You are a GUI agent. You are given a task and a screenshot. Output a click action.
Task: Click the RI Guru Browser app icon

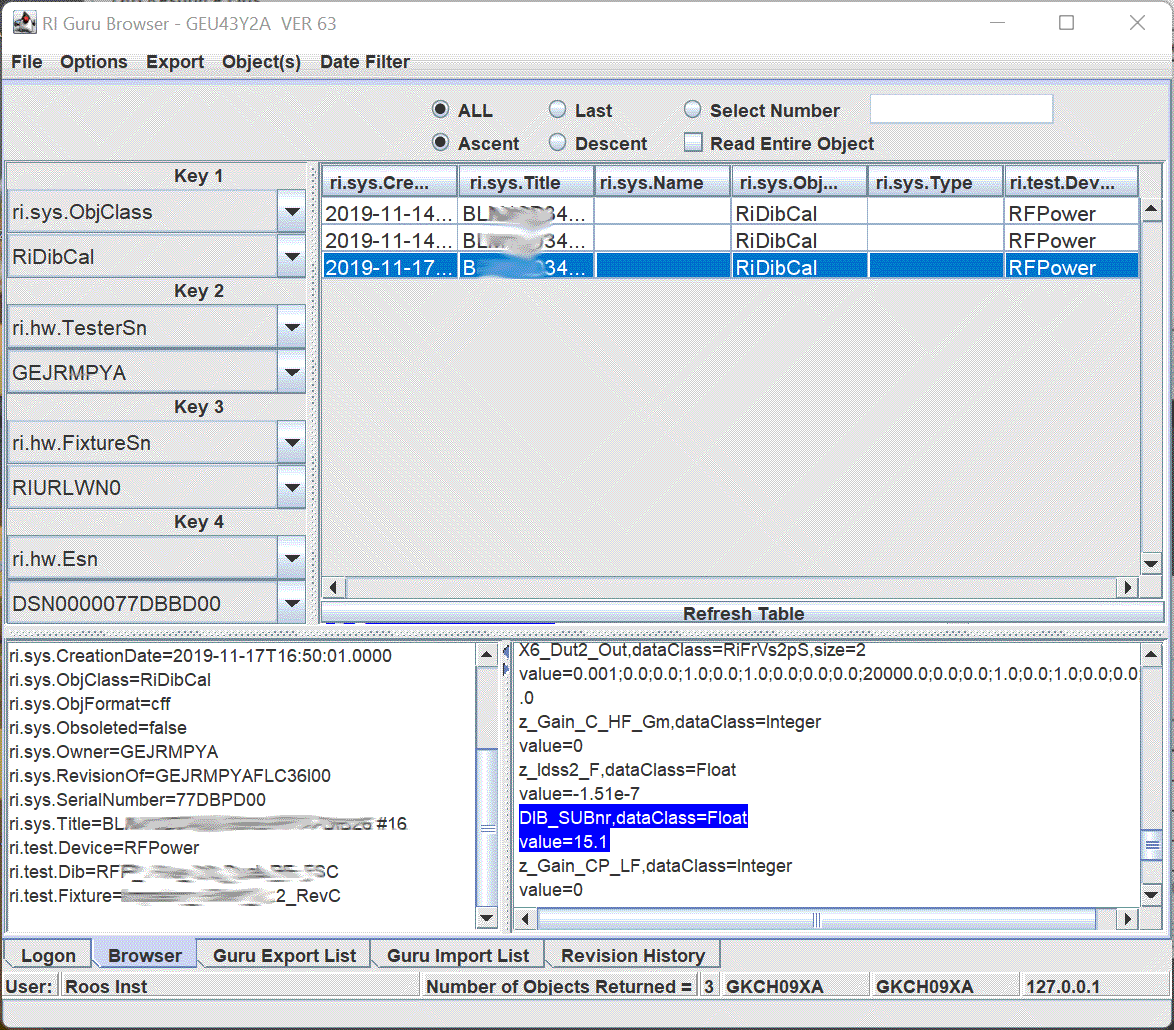[x=25, y=22]
